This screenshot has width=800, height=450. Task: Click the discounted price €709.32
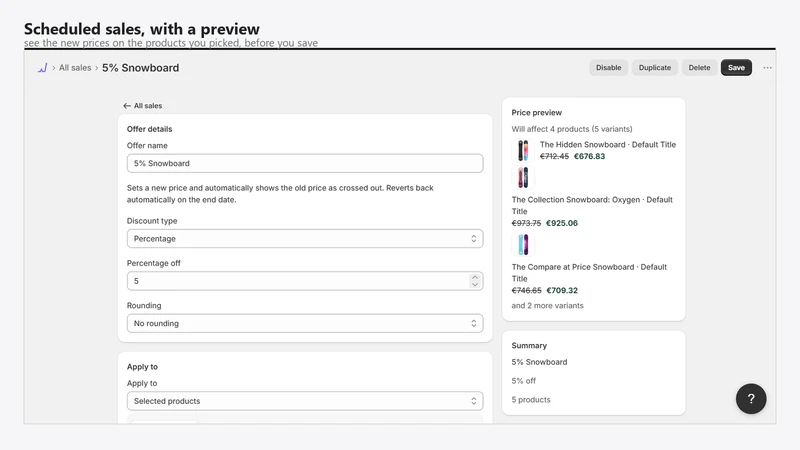pyautogui.click(x=562, y=290)
